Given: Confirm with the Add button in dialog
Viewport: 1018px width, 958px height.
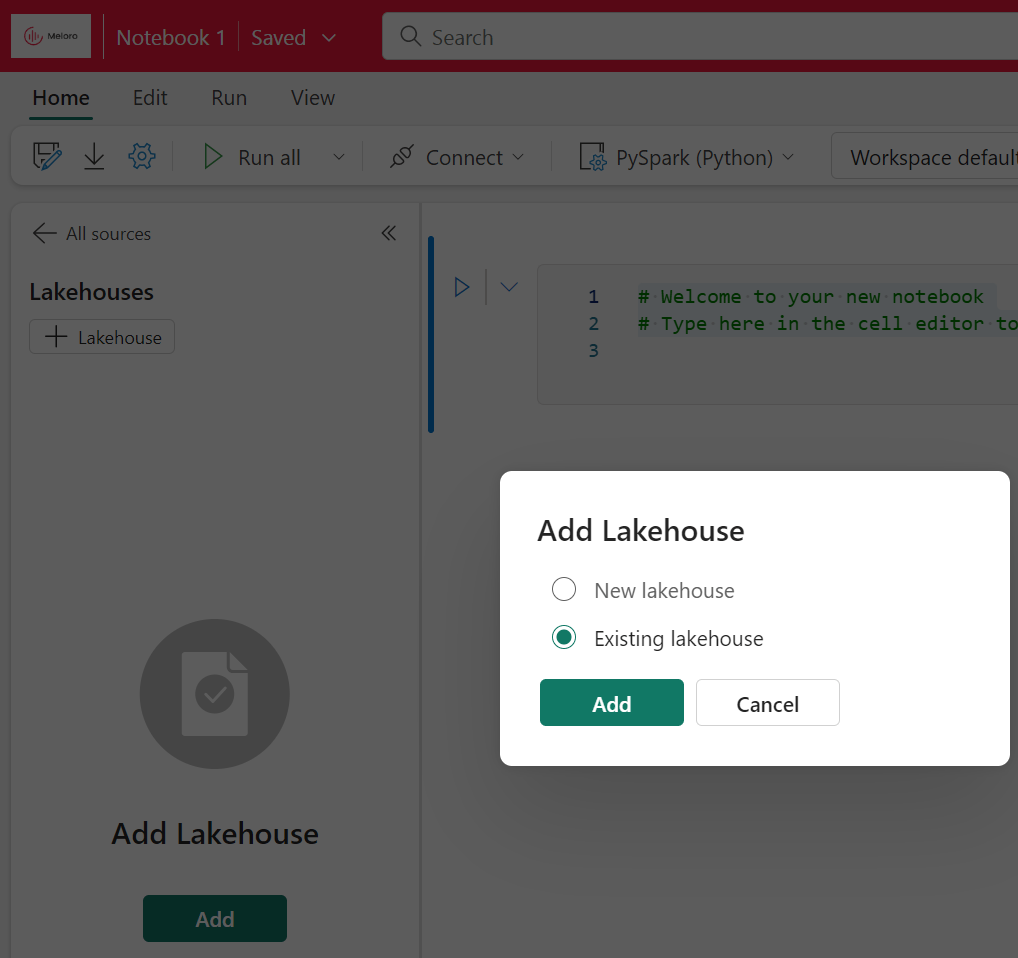Looking at the screenshot, I should tap(611, 703).
